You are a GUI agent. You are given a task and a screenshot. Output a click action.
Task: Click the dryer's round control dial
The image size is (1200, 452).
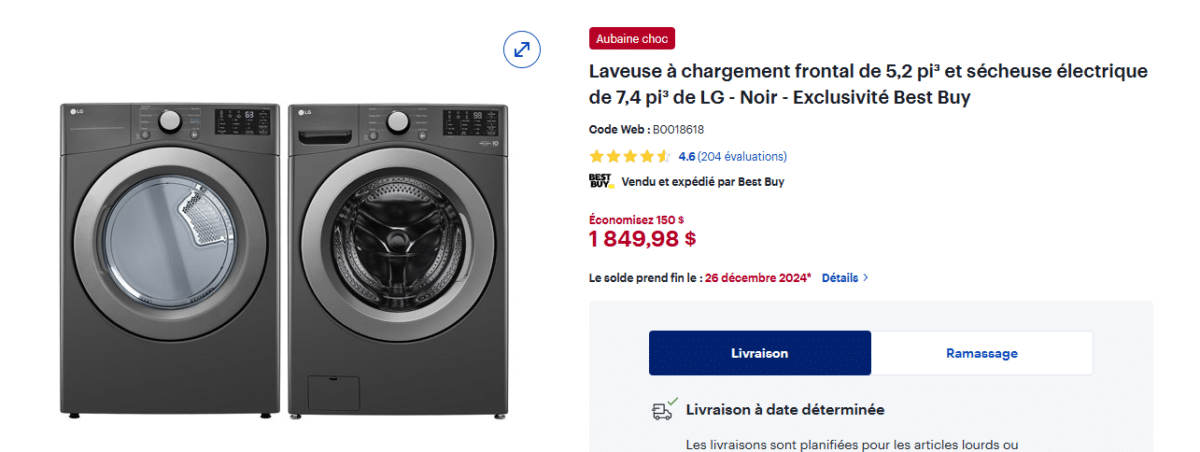(170, 121)
